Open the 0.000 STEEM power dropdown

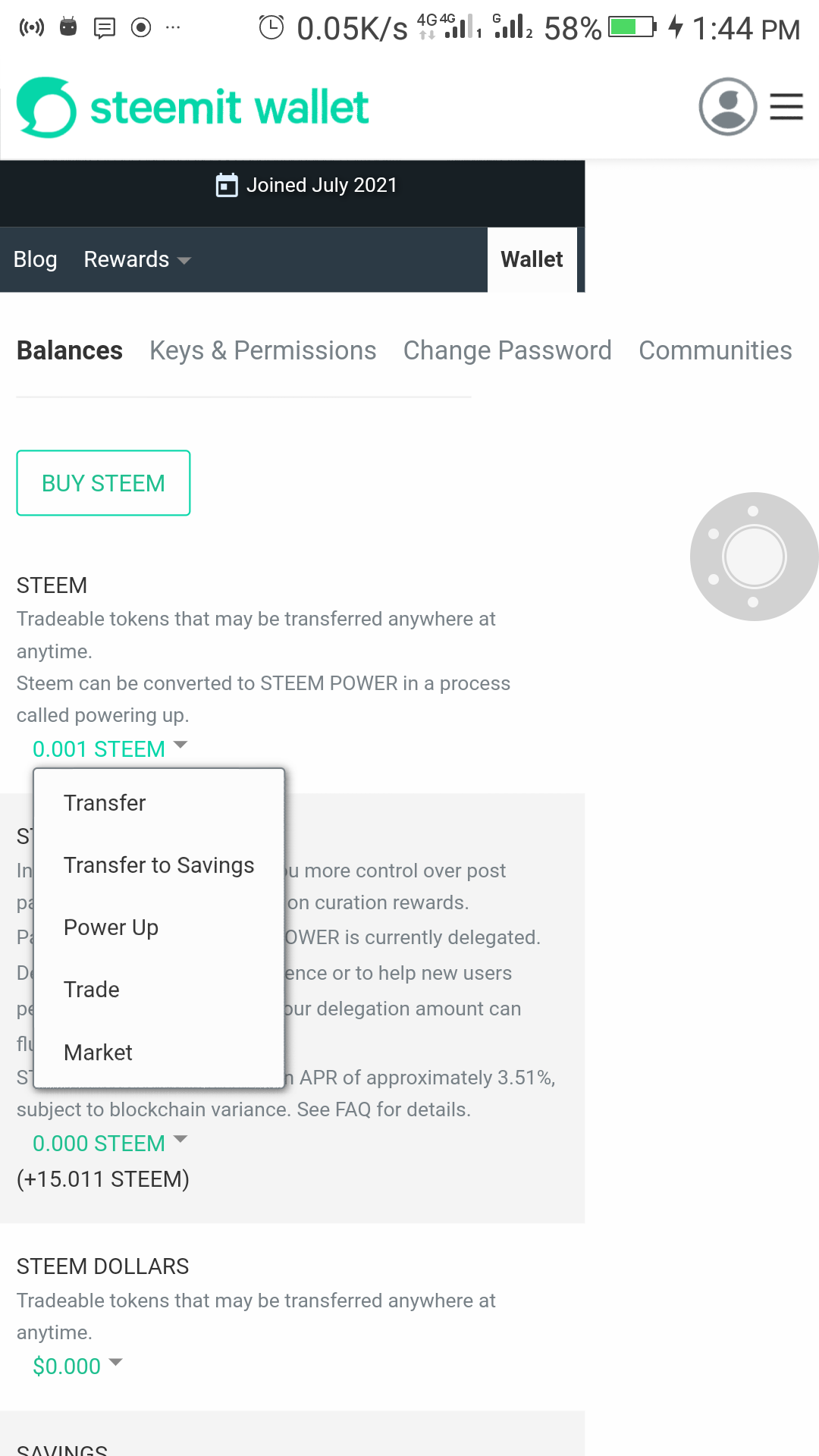109,1143
